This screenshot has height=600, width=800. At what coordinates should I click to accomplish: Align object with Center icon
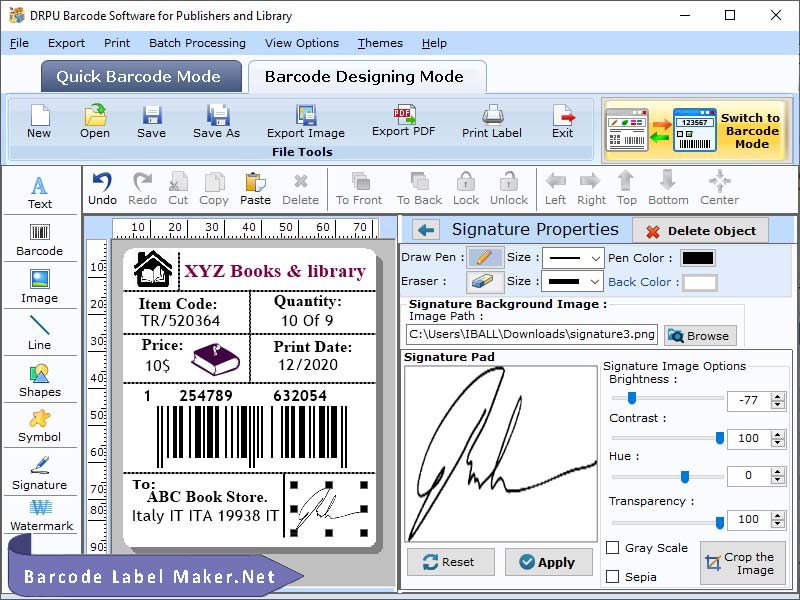(719, 189)
